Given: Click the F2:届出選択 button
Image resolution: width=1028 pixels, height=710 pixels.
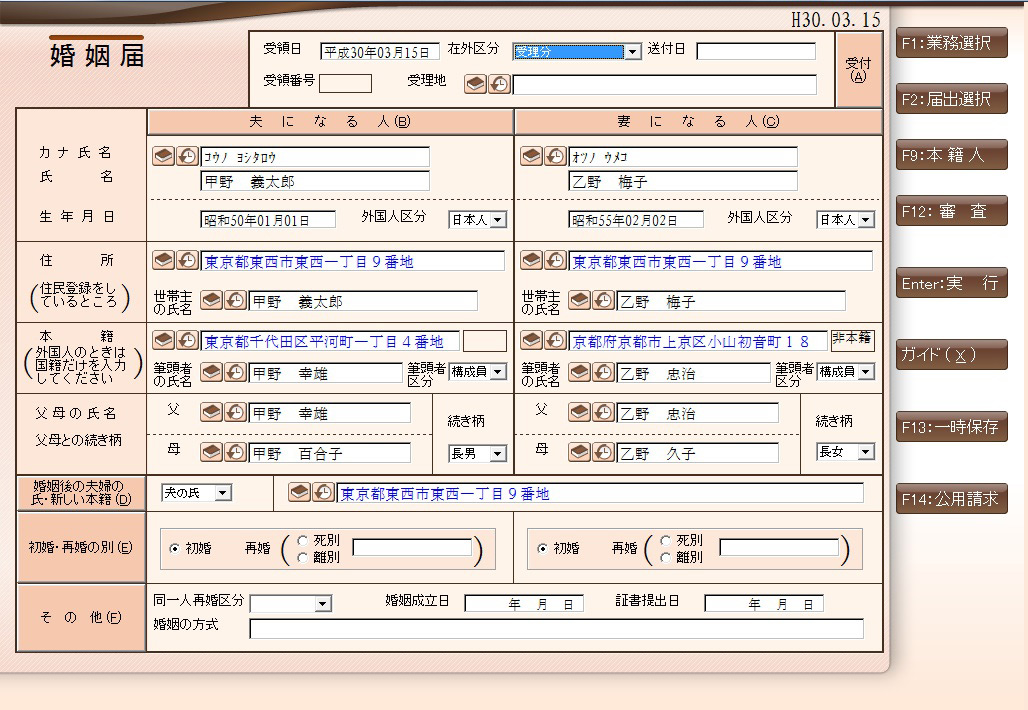Looking at the screenshot, I should coord(951,99).
